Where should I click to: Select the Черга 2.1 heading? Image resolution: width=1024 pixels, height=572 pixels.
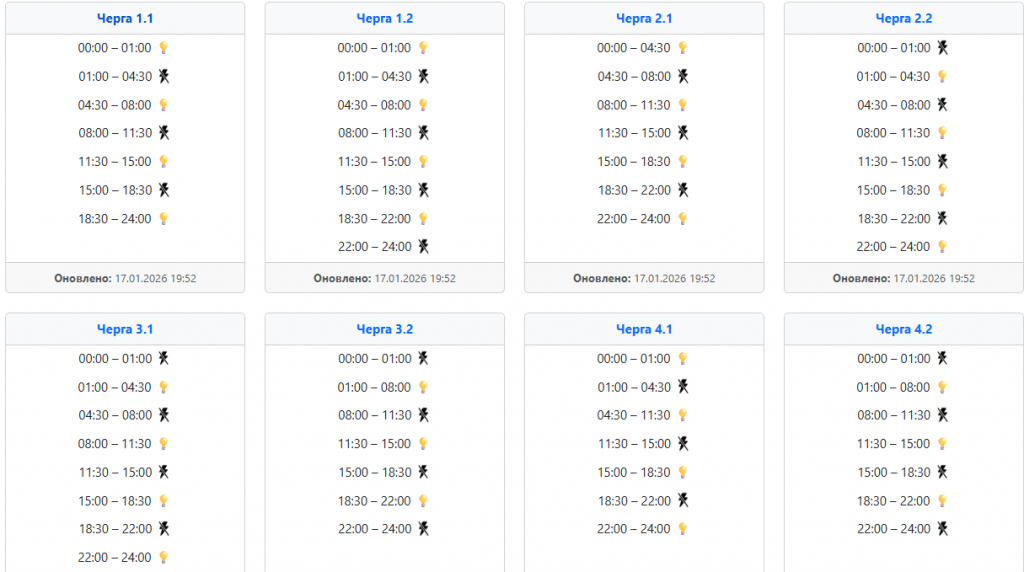click(644, 18)
